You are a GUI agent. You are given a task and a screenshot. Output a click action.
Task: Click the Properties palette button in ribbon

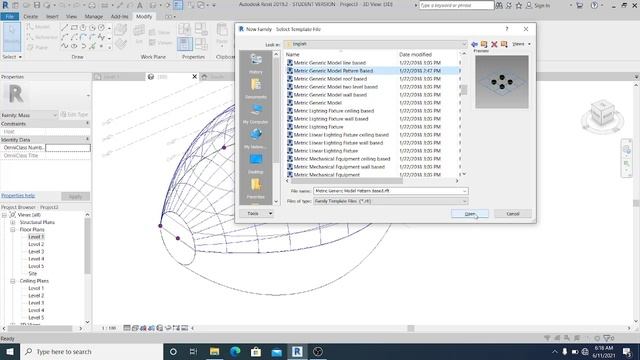click(184, 43)
